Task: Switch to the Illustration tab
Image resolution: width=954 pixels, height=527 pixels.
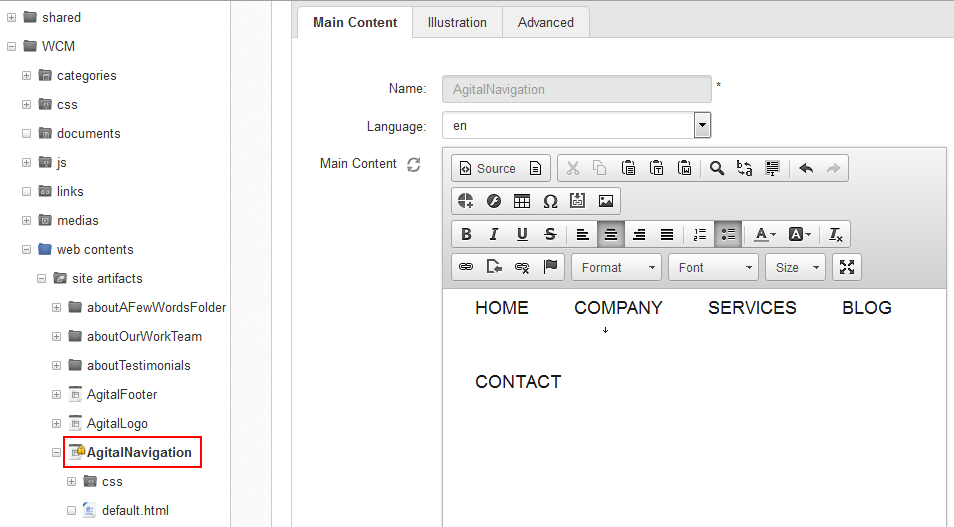Action: [x=457, y=23]
